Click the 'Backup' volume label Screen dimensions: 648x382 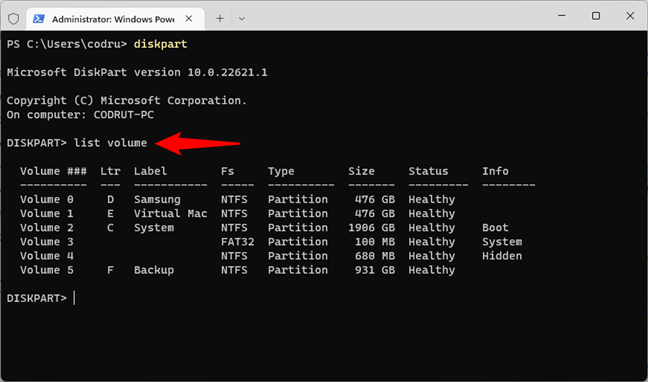pos(154,270)
